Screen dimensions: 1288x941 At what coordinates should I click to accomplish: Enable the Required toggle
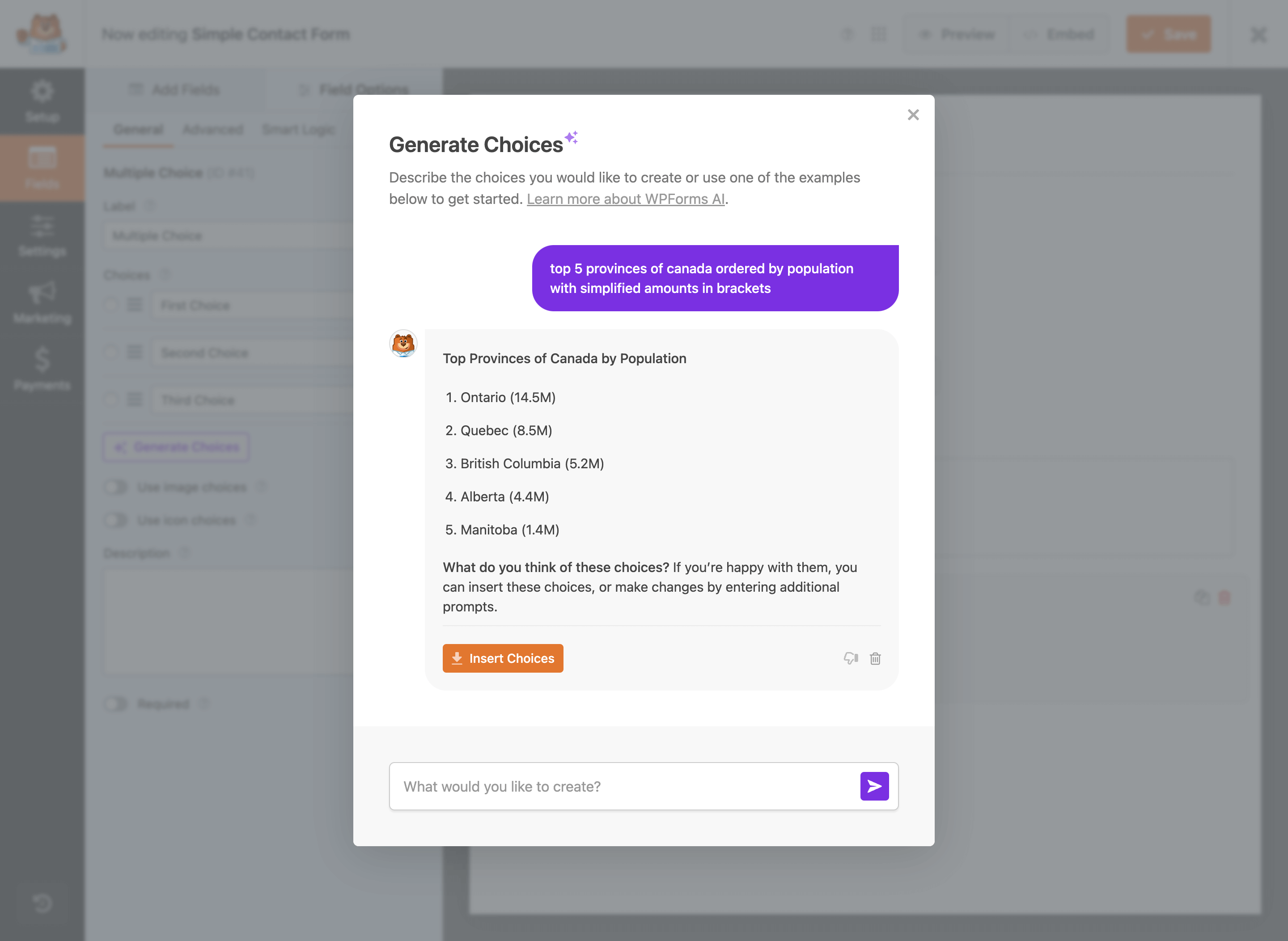[116, 704]
